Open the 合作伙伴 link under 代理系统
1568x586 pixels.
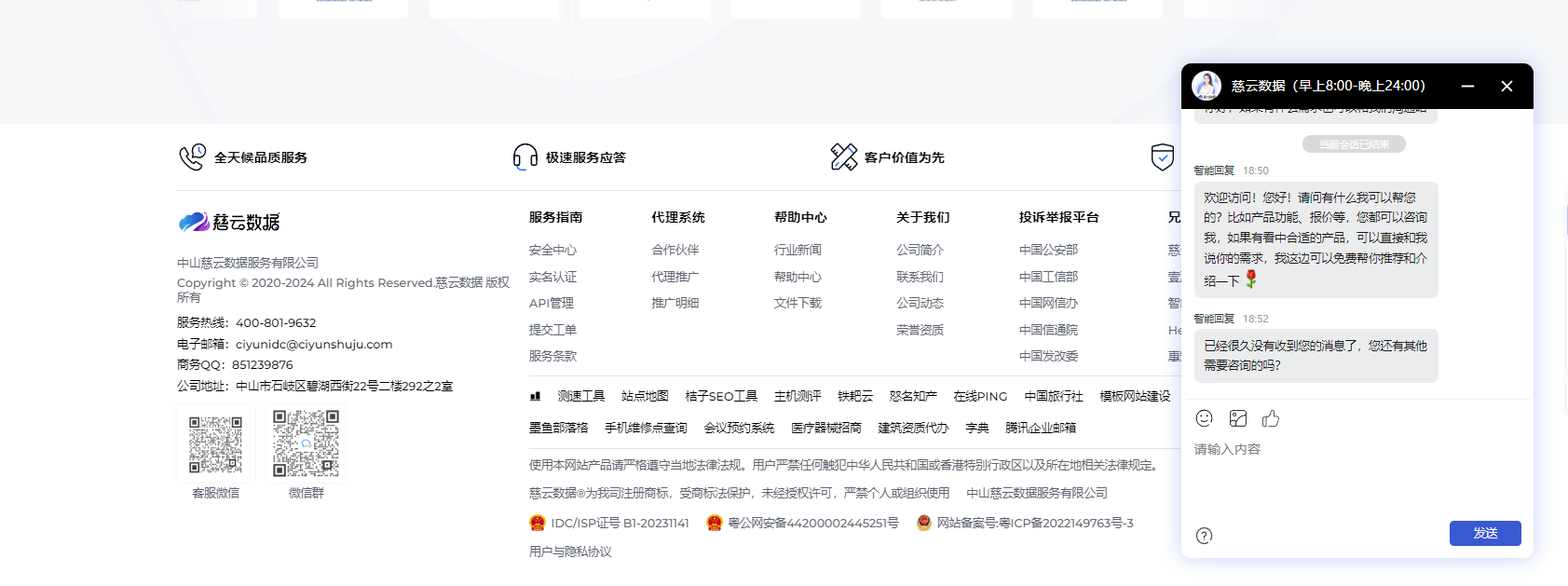[675, 250]
